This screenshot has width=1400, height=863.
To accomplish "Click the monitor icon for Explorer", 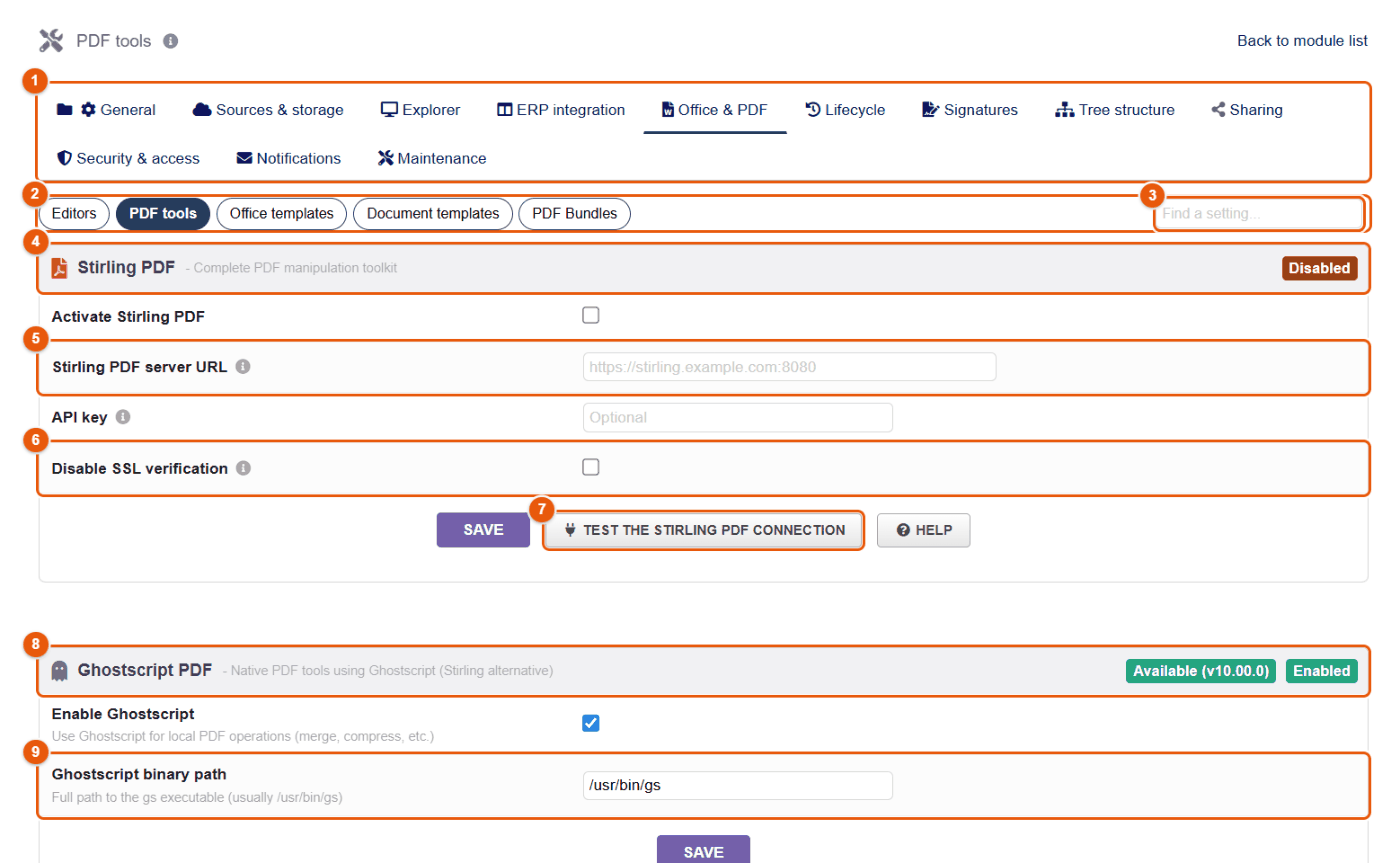I will [390, 110].
